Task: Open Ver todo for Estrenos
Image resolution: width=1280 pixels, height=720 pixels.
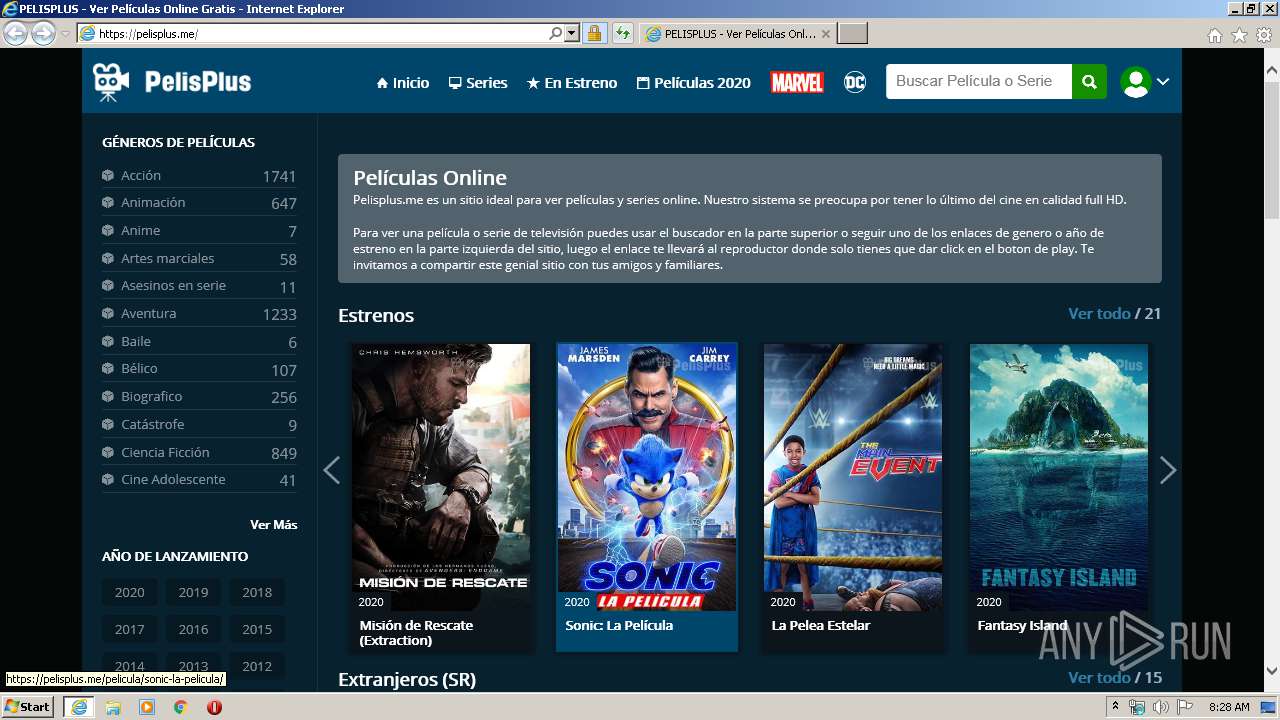Action: (1099, 313)
